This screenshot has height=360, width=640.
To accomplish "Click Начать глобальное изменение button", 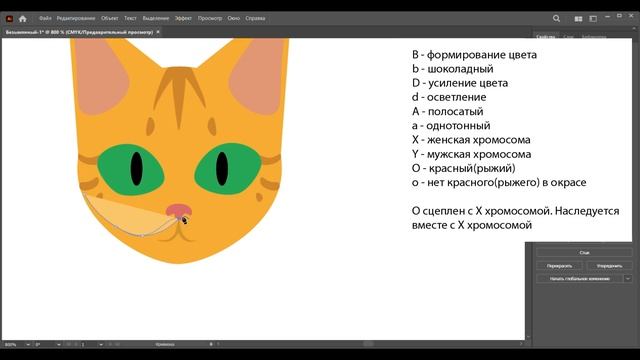I will [580, 279].
